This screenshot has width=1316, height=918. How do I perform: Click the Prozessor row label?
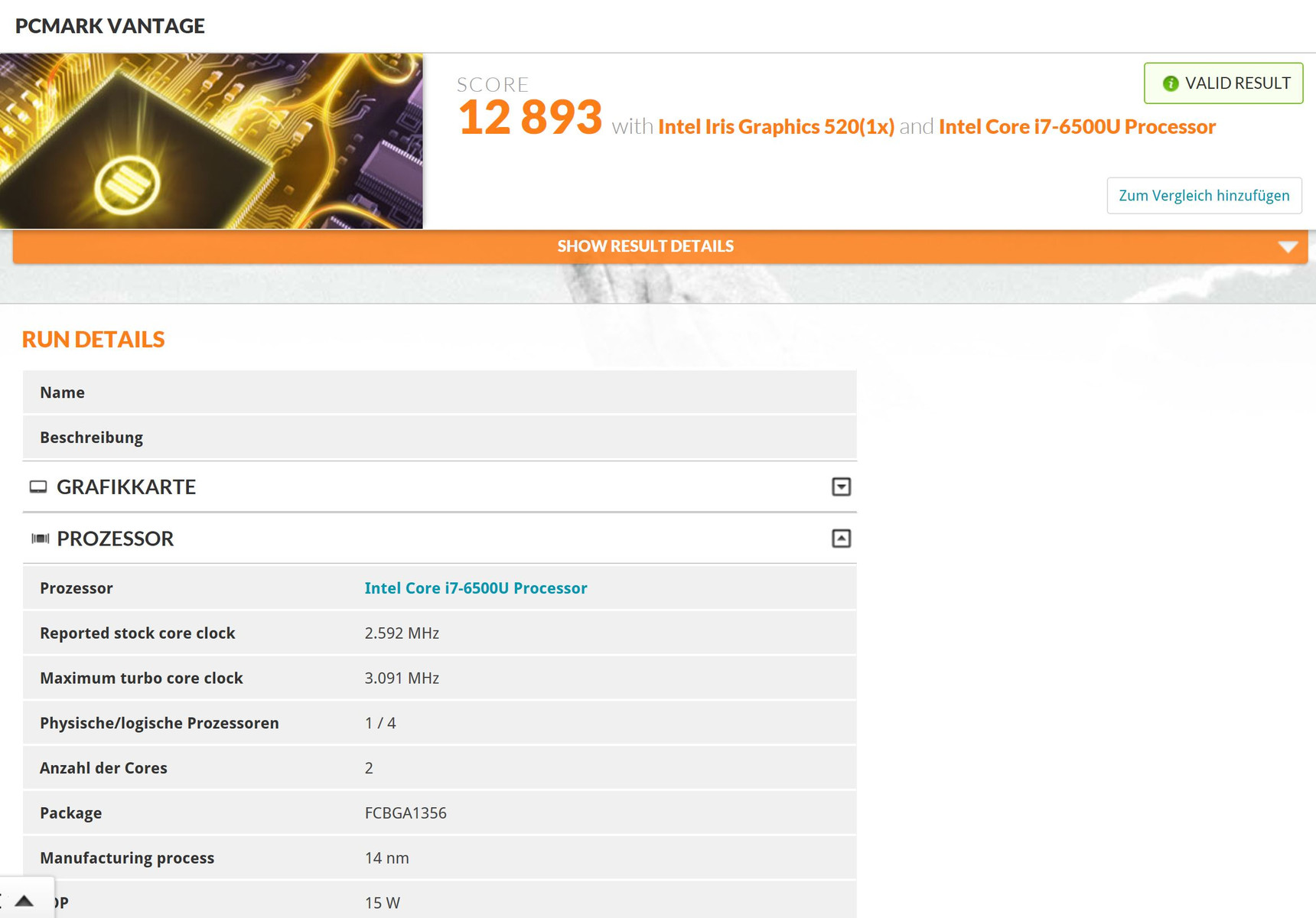76,588
